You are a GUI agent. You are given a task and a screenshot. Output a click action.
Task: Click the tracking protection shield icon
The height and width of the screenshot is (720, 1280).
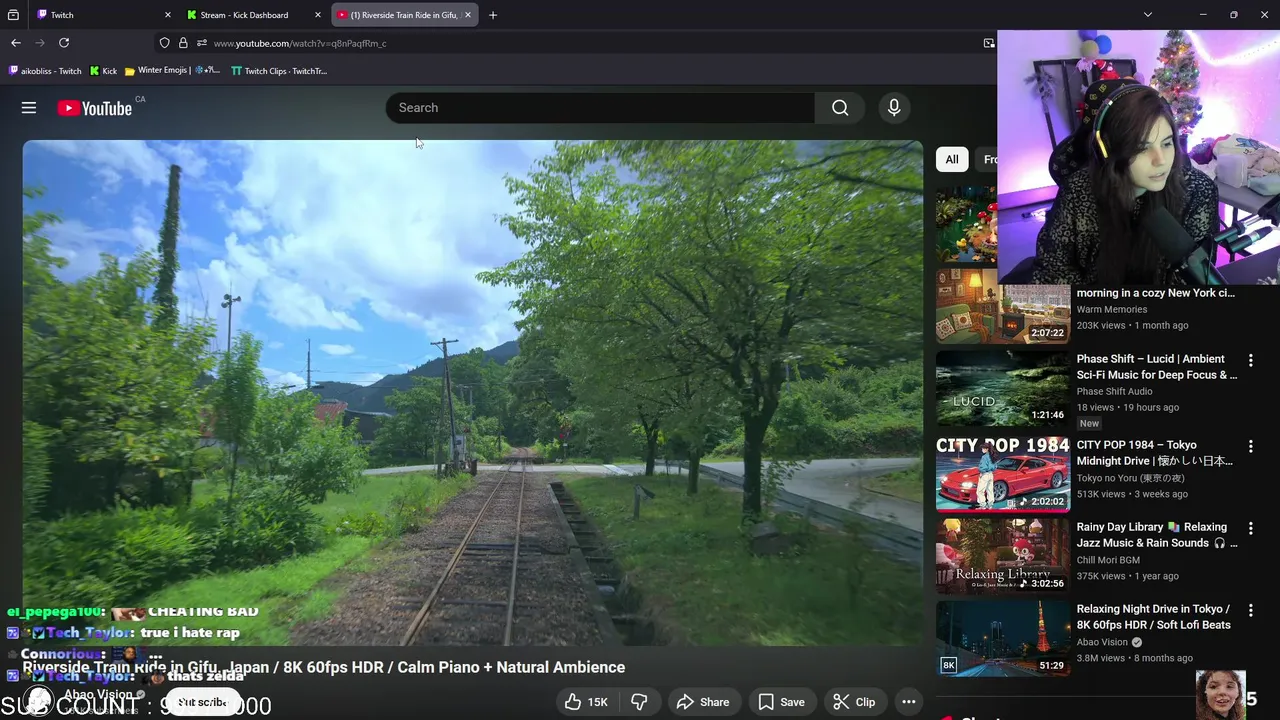tap(164, 43)
